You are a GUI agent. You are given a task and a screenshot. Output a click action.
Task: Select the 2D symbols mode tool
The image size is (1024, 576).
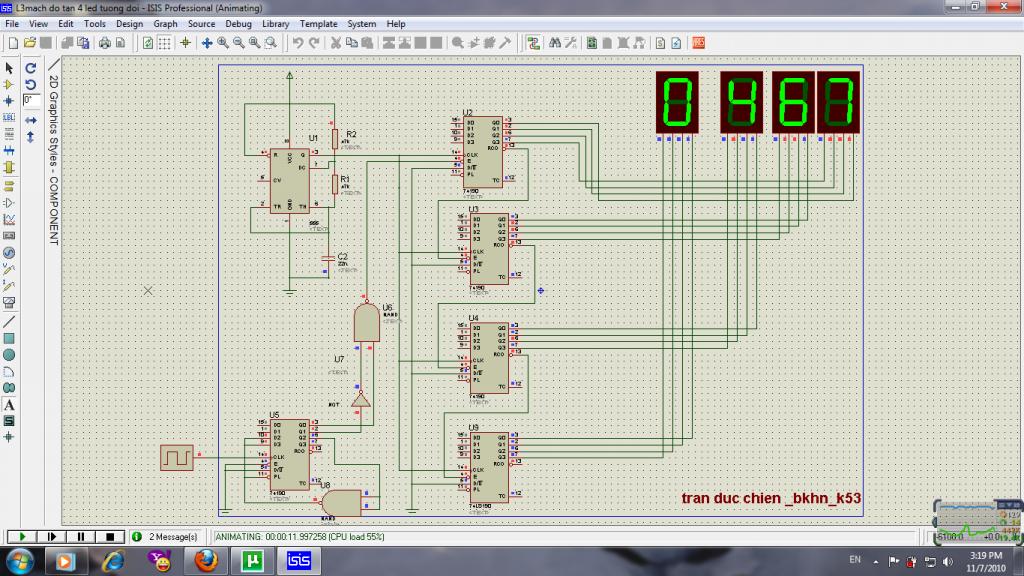[x=9, y=421]
